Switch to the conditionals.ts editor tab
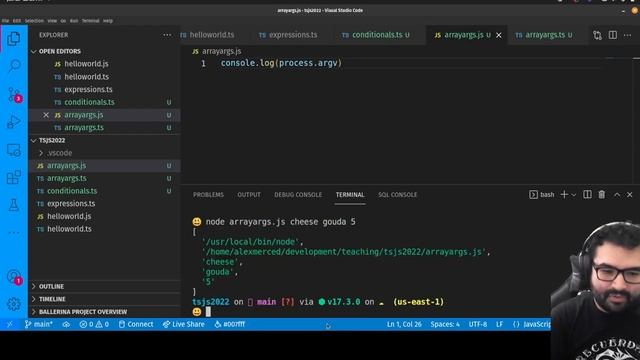Image resolution: width=640 pixels, height=360 pixels. click(x=376, y=35)
